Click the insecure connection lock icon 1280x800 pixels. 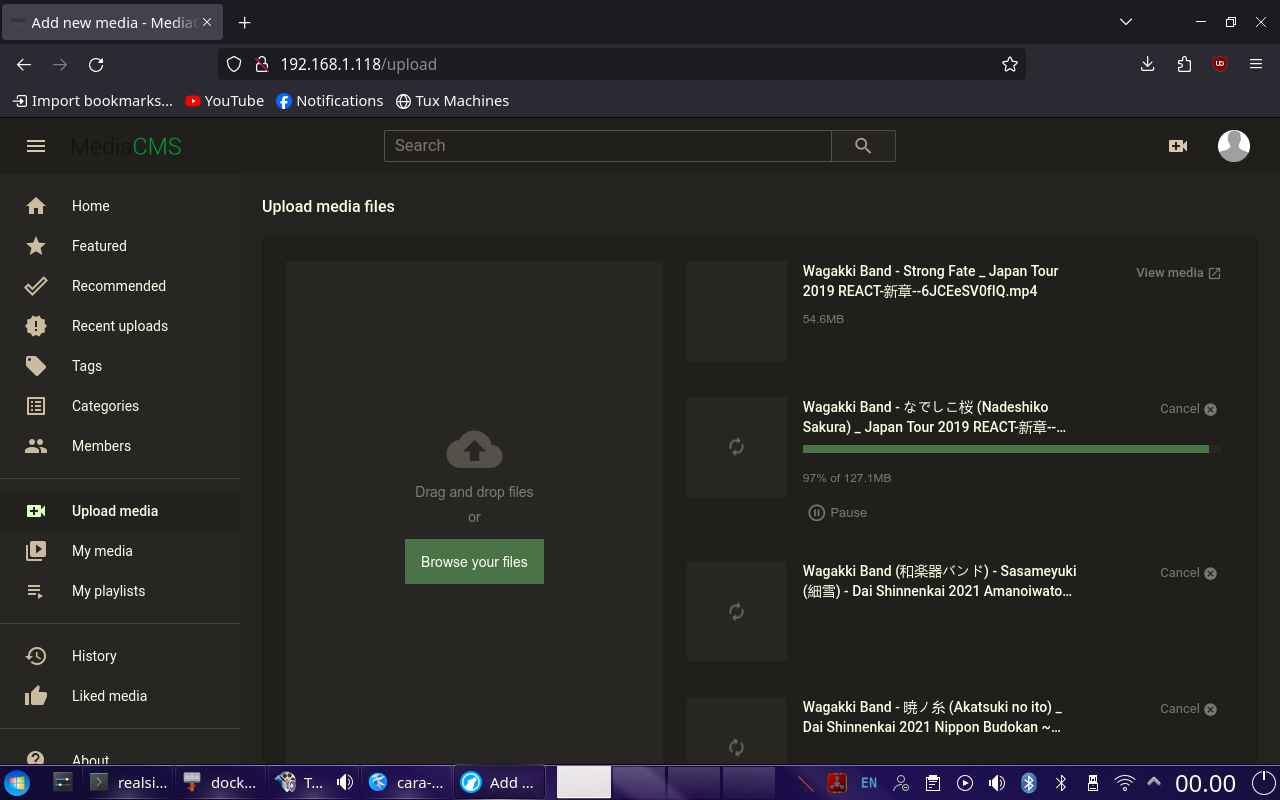[262, 64]
